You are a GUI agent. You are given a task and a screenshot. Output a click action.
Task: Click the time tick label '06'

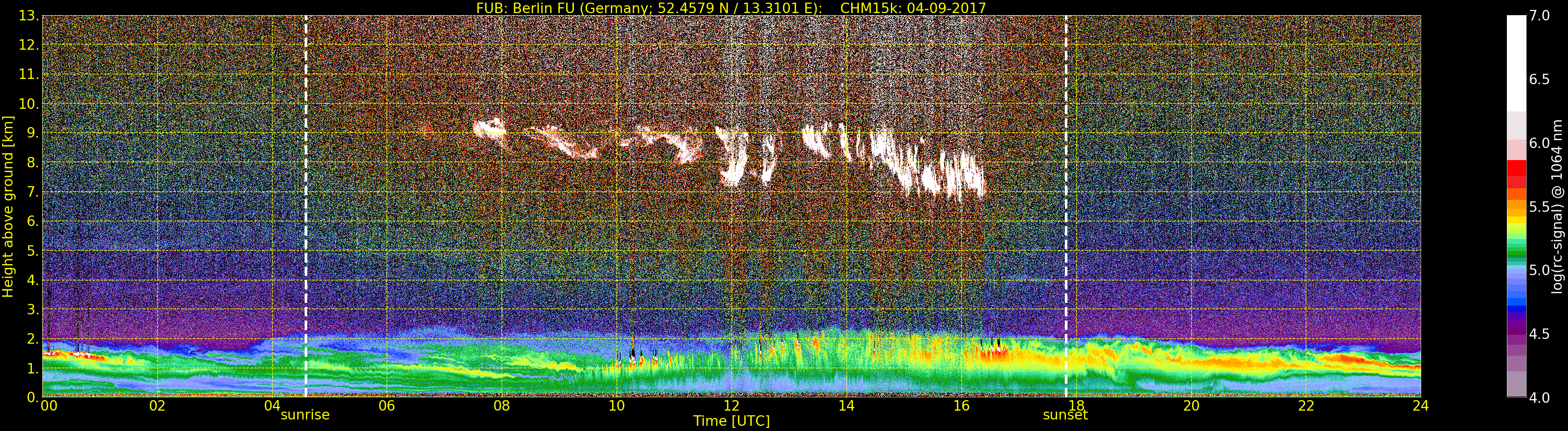click(387, 406)
